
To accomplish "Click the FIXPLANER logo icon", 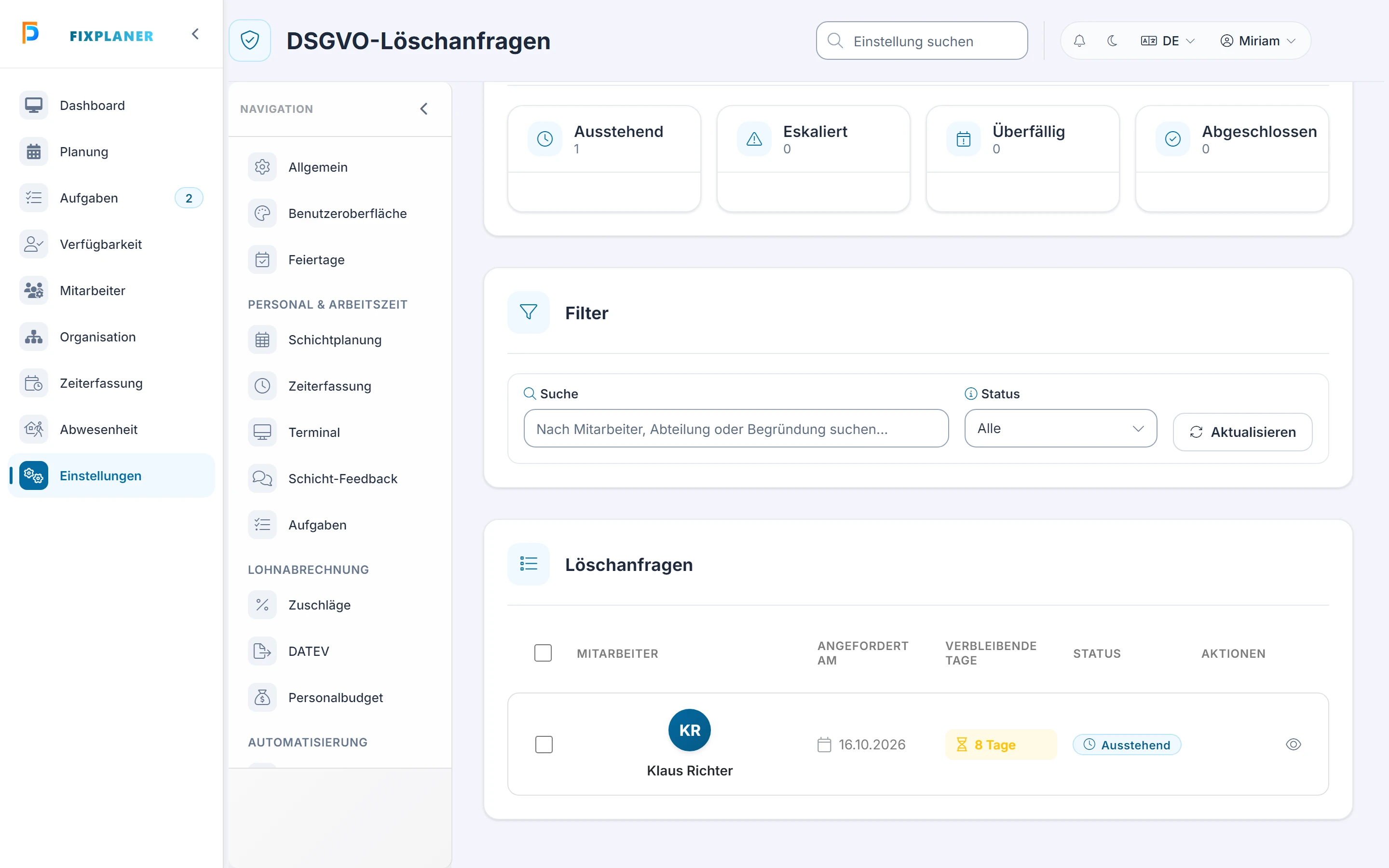I will (30, 33).
